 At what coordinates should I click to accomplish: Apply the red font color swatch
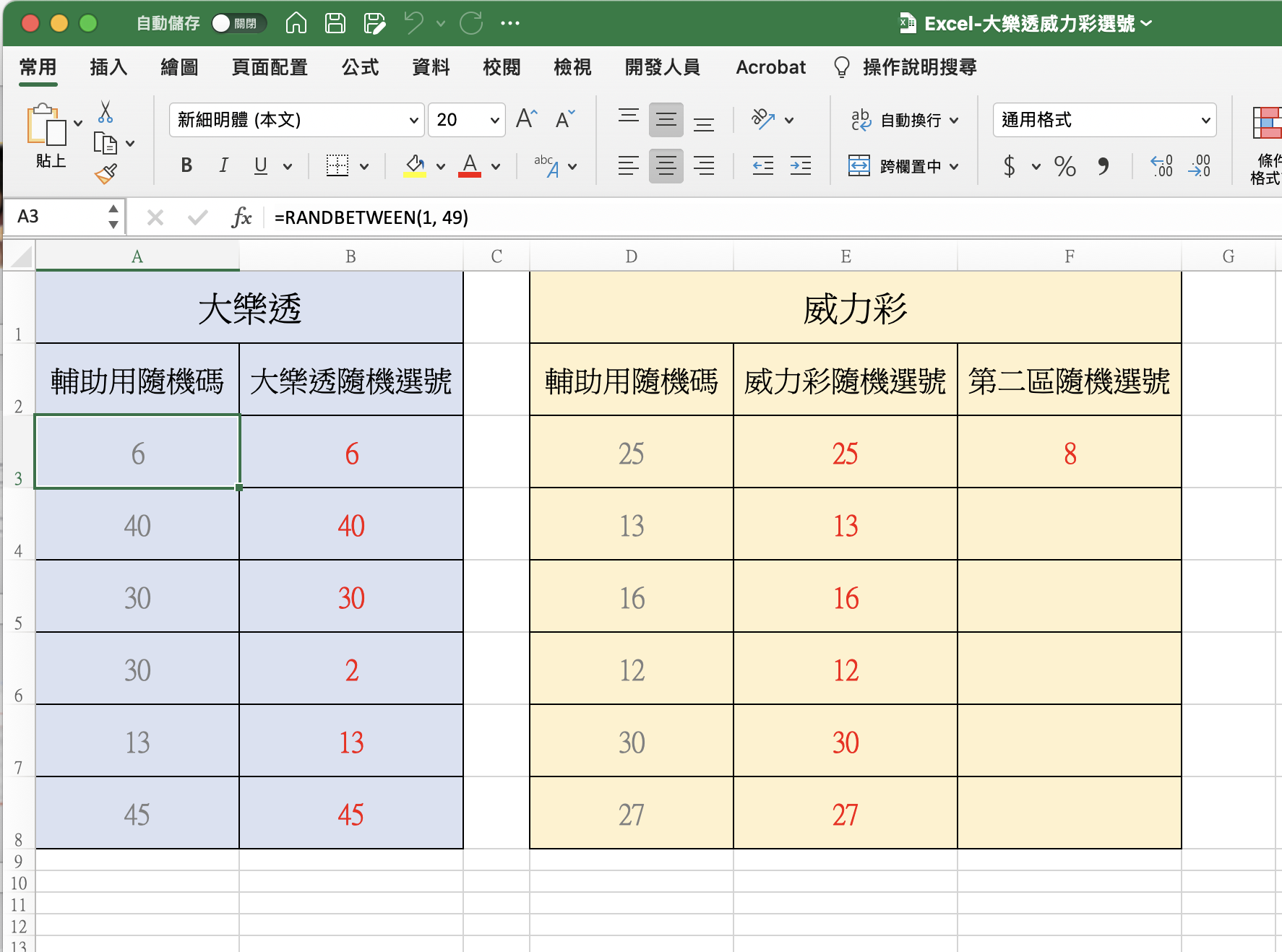[x=470, y=166]
